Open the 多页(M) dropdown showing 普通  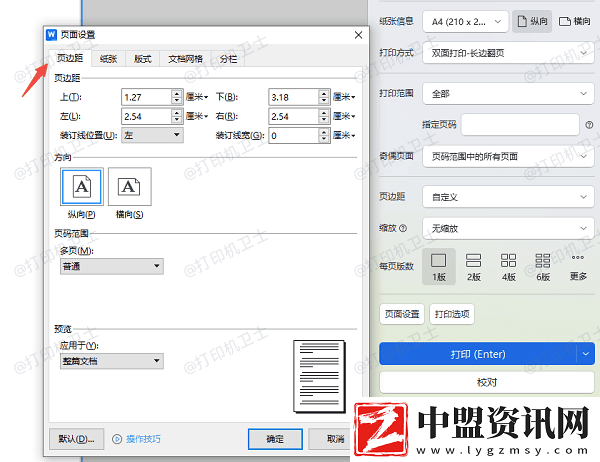click(112, 266)
